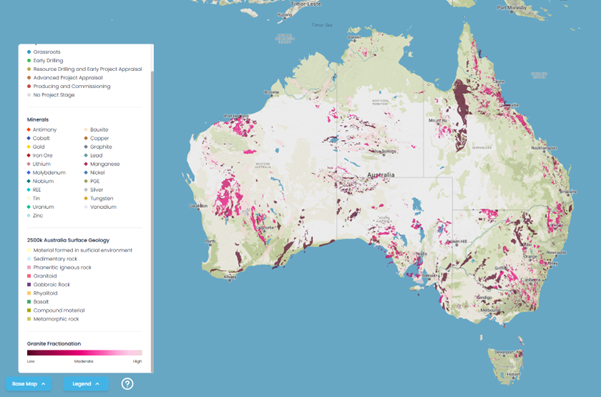Click Resource Drilling and Early Project Appraisal dot
The width and height of the screenshot is (601, 397).
(29, 69)
